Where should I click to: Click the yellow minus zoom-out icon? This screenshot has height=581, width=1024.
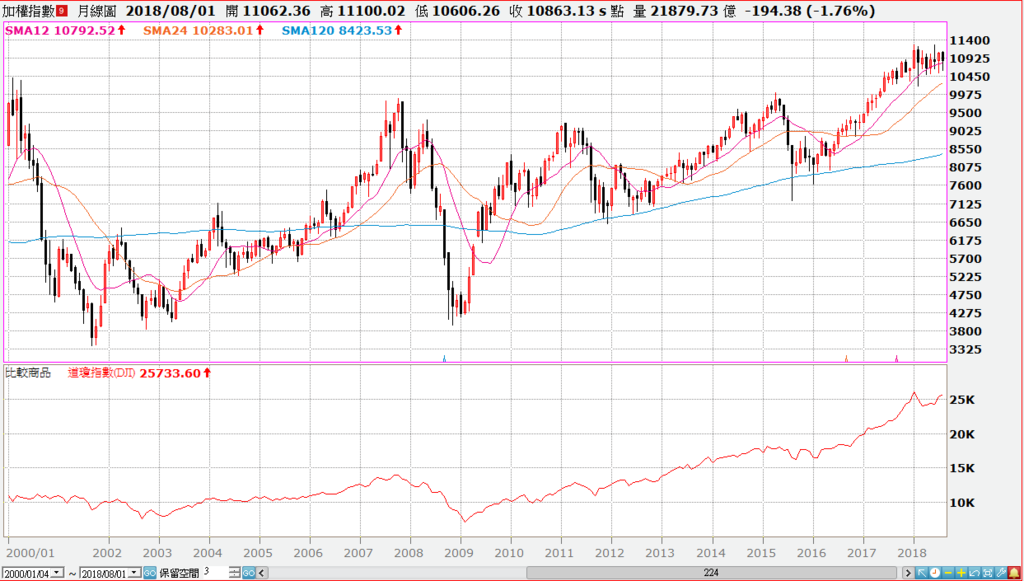click(948, 573)
